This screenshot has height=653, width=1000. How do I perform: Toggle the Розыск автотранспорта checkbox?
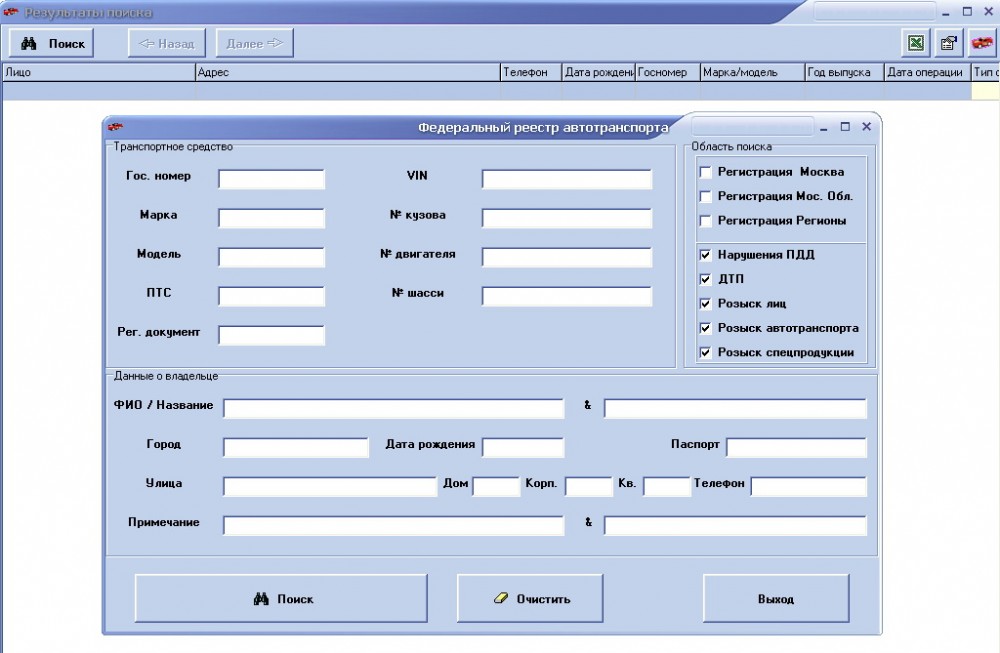click(x=706, y=328)
